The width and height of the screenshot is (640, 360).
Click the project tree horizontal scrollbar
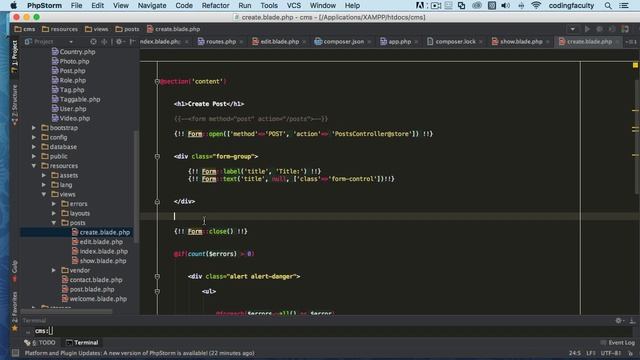coord(67,311)
